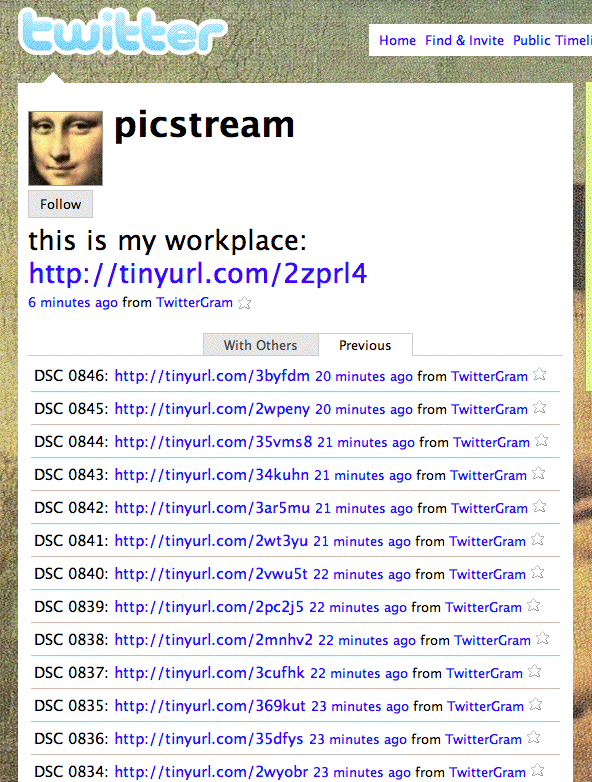Star the DSC 0845 tweet
Viewport: 592px width, 782px height.
pos(540,408)
